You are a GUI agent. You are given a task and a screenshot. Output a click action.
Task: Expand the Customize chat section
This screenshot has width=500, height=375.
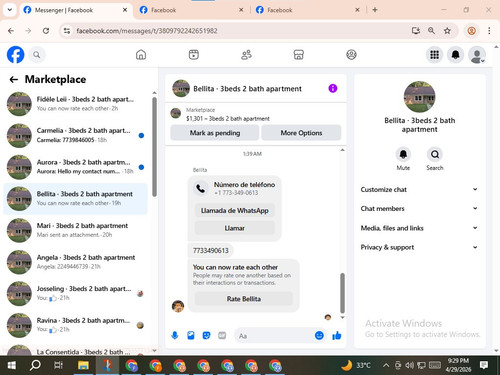click(419, 189)
